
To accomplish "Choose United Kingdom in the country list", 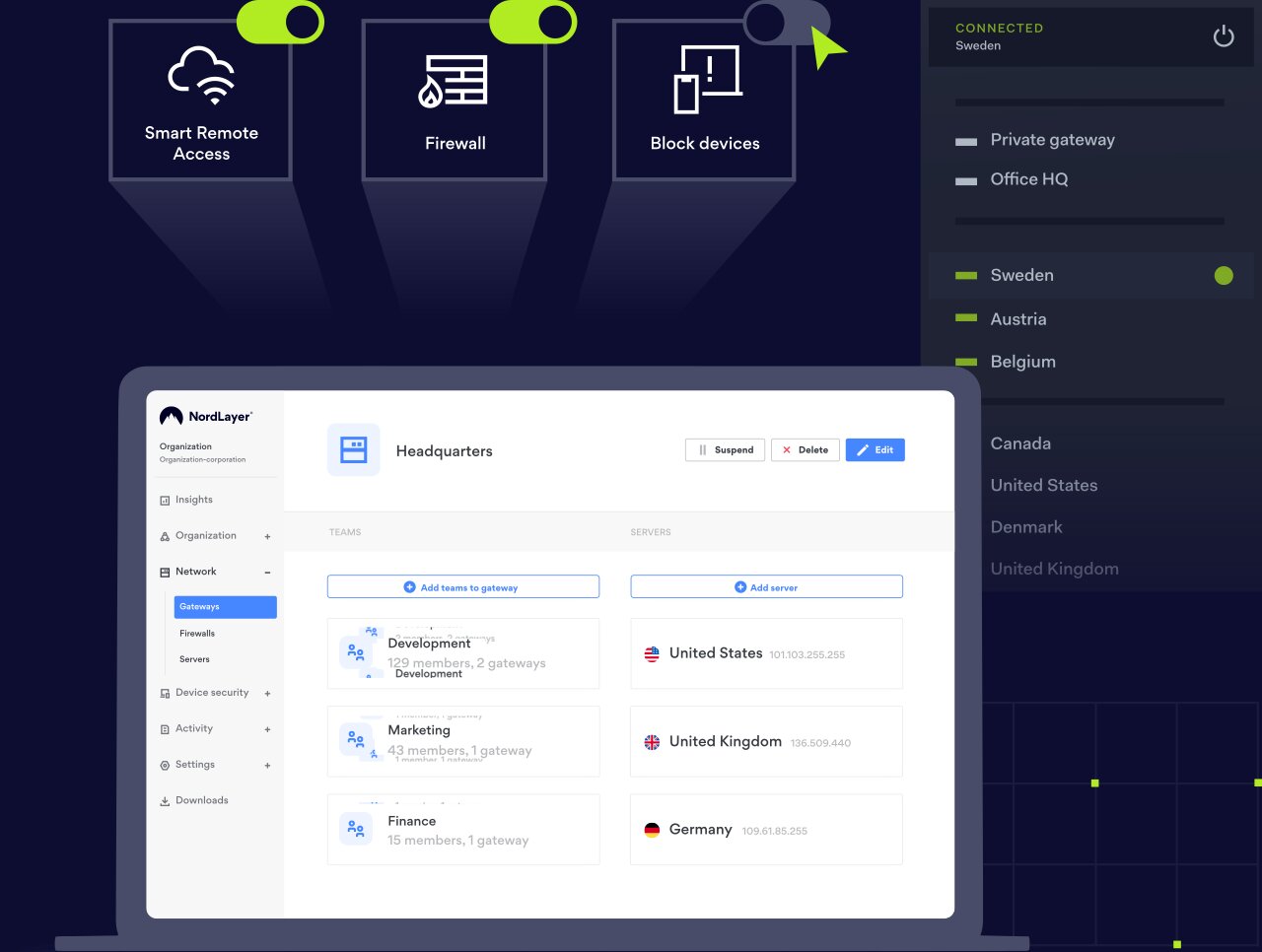I will (x=1055, y=569).
